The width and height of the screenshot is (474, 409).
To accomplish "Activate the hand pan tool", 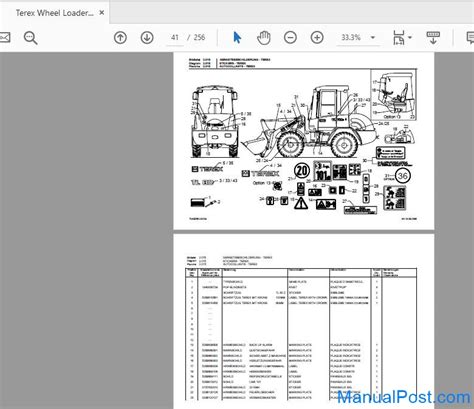I will 263,38.
